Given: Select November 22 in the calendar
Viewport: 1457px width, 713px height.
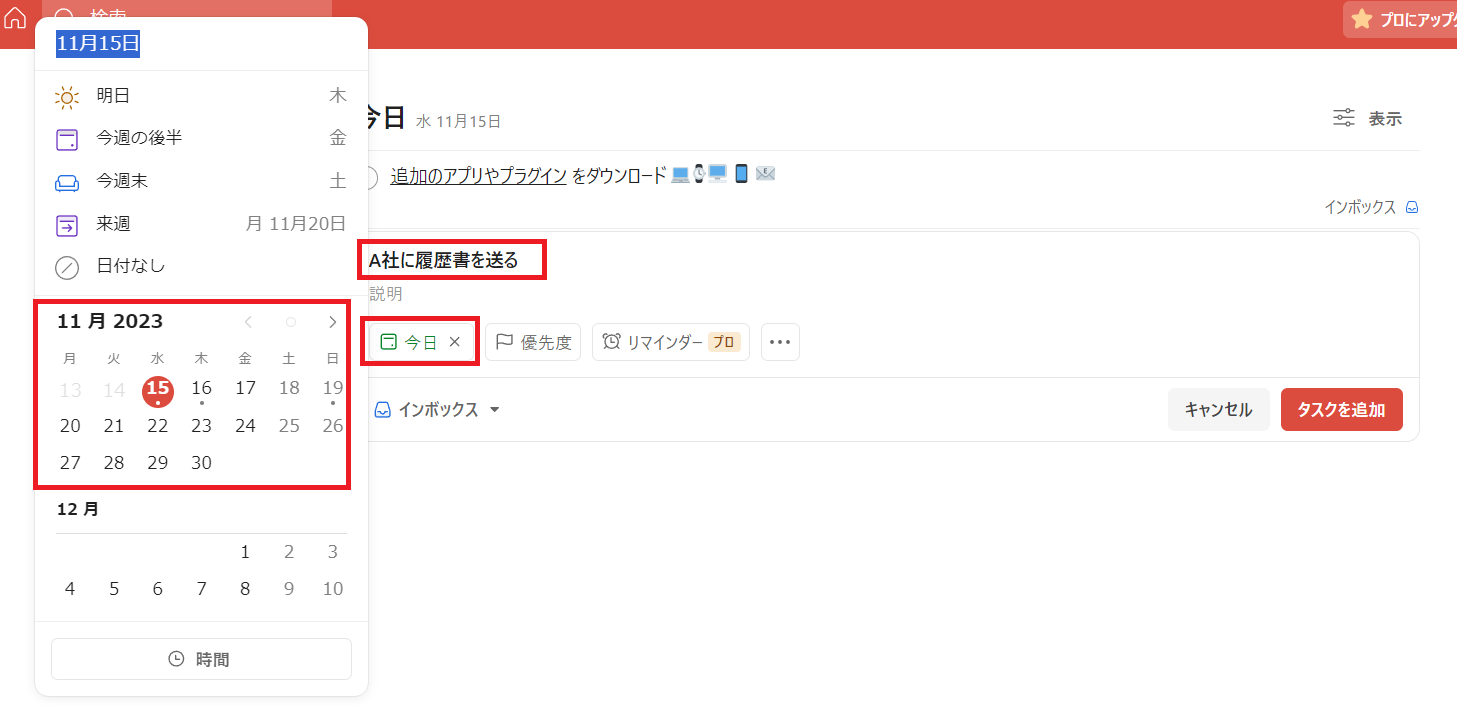Looking at the screenshot, I should [158, 426].
